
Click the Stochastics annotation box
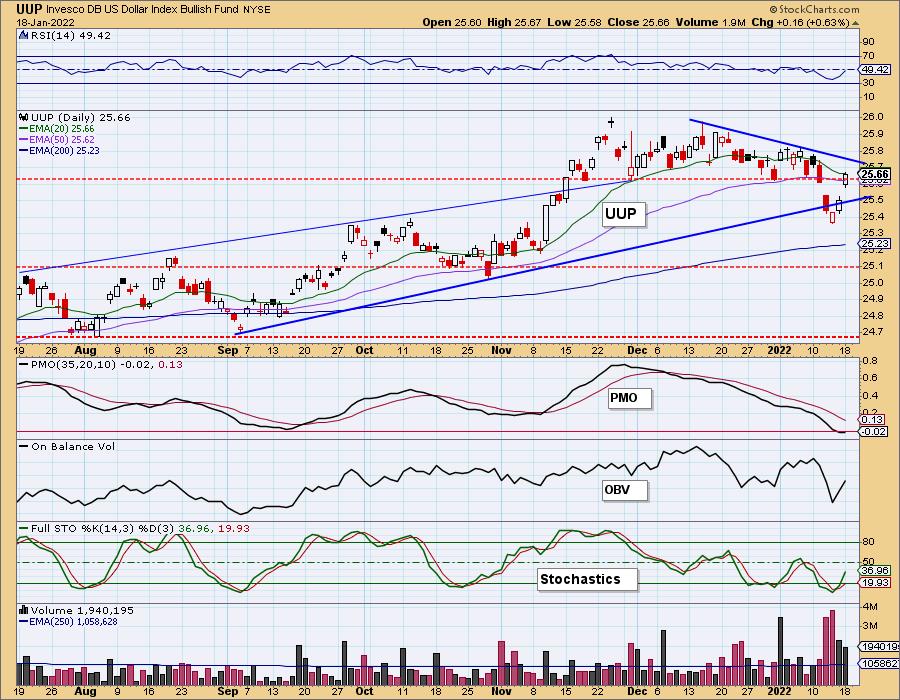pyautogui.click(x=587, y=579)
